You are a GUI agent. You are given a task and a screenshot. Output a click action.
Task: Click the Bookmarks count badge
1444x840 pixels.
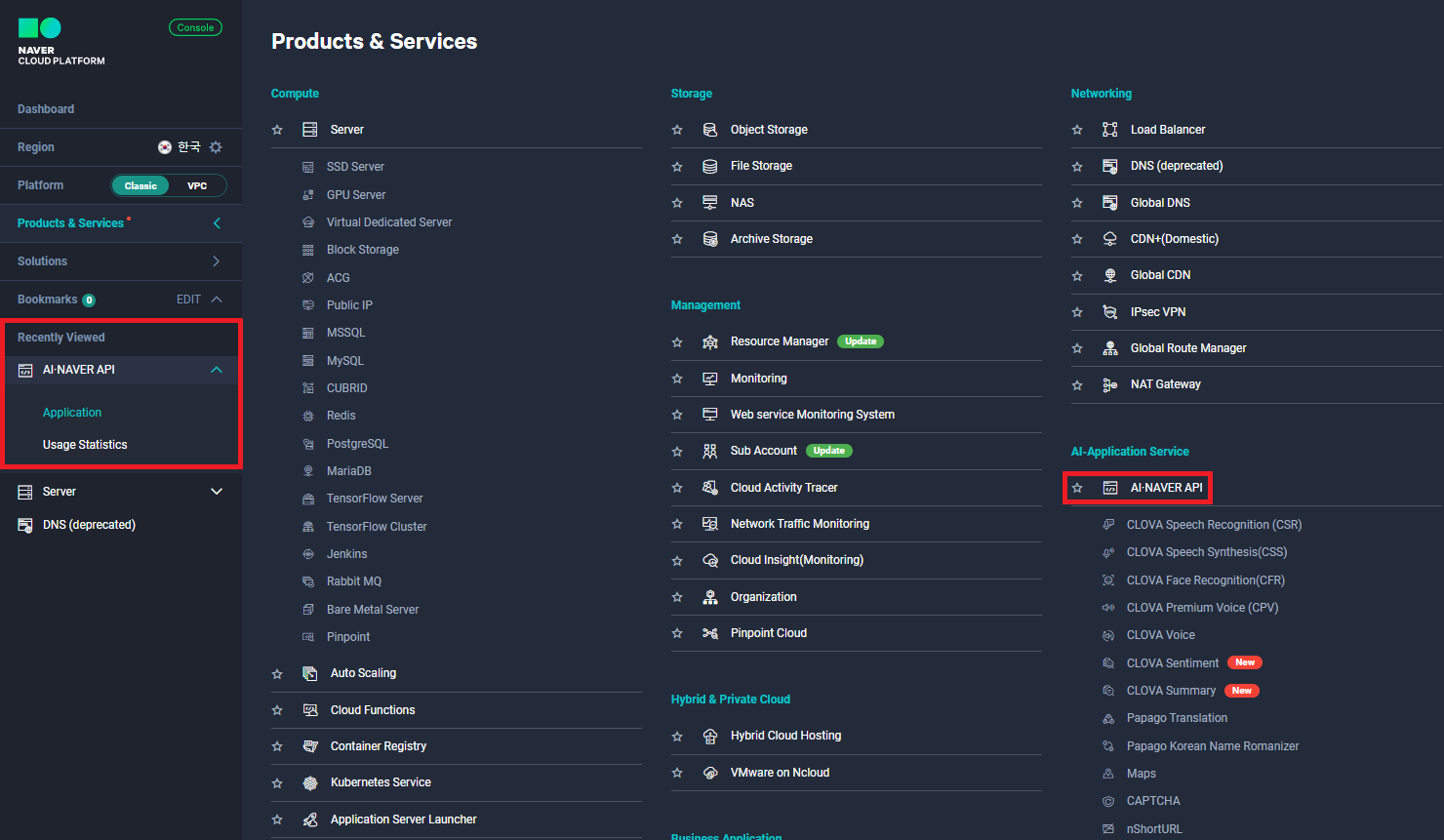[x=89, y=300]
